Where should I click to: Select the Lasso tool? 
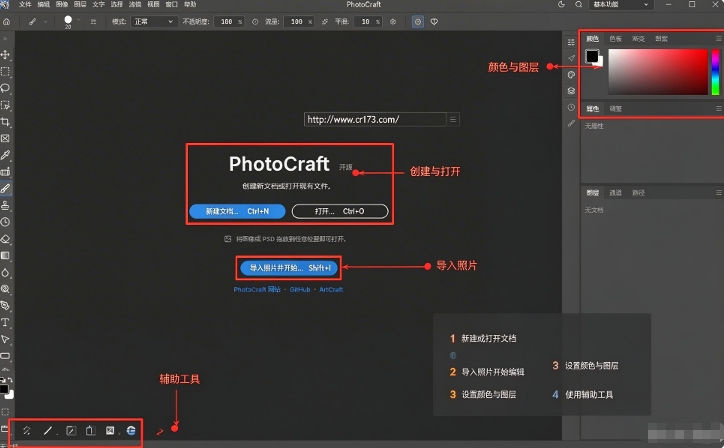click(5, 88)
